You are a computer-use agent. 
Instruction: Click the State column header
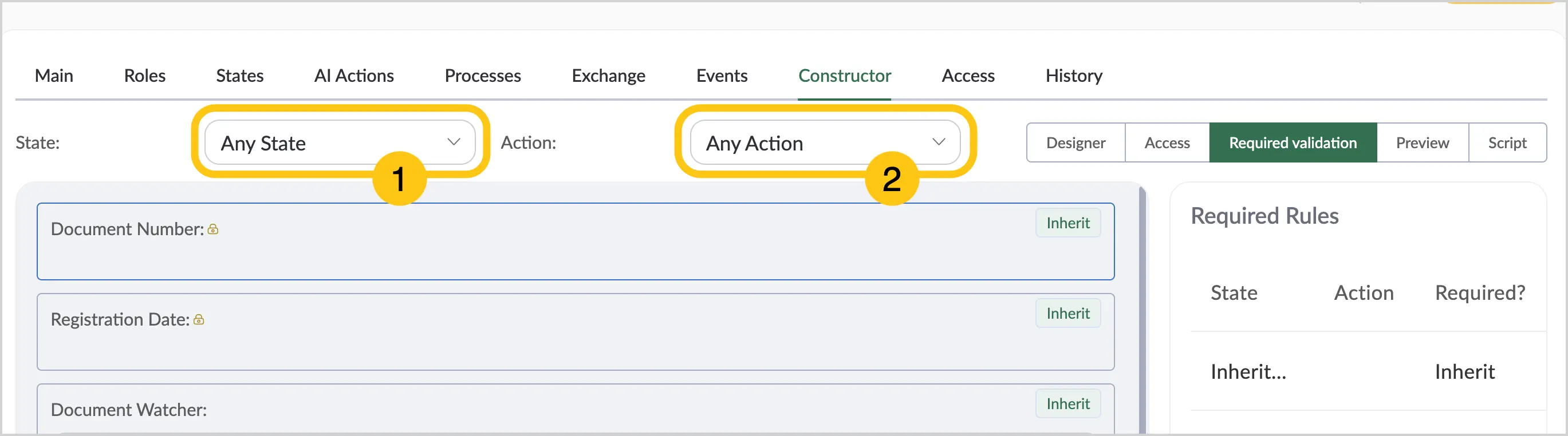pos(1234,293)
